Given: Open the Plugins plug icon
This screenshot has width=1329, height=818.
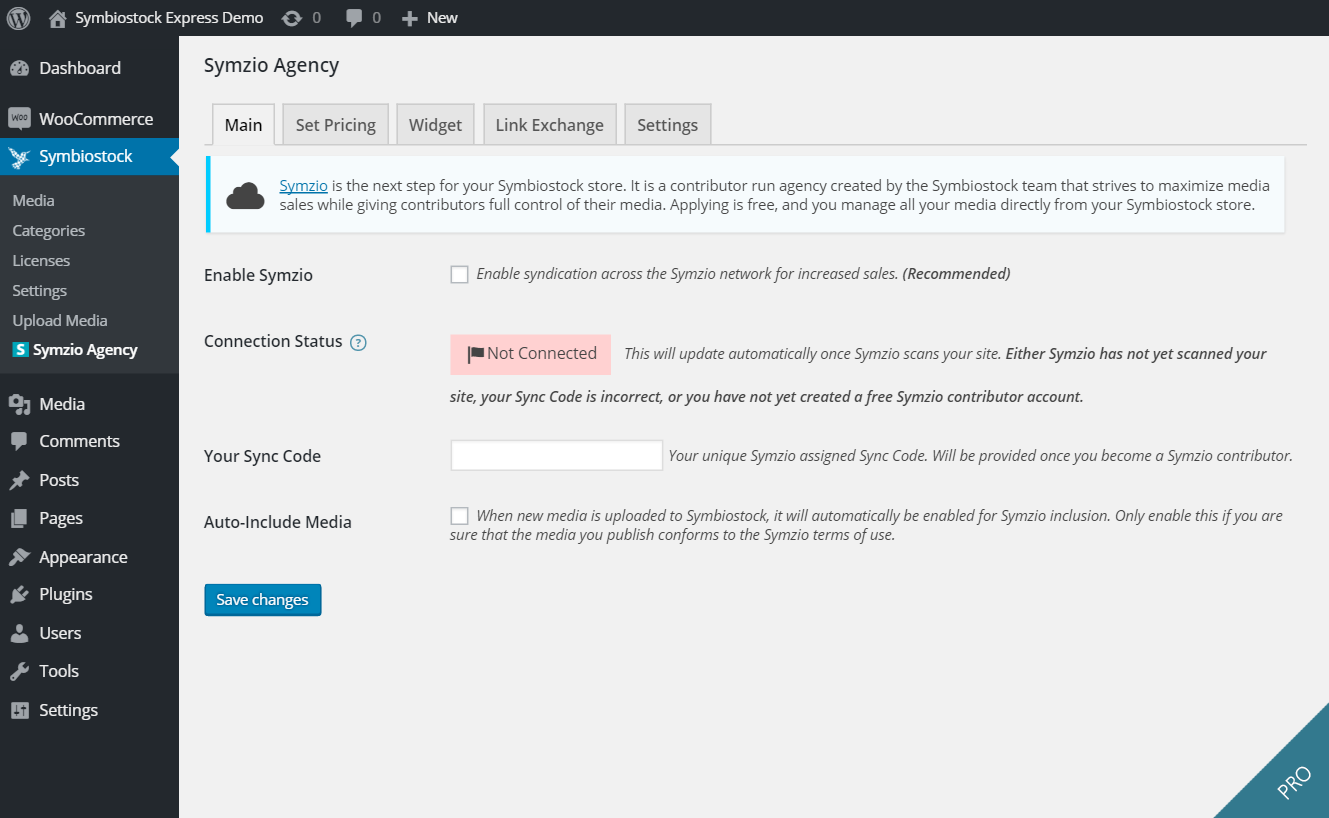Looking at the screenshot, I should 19,595.
